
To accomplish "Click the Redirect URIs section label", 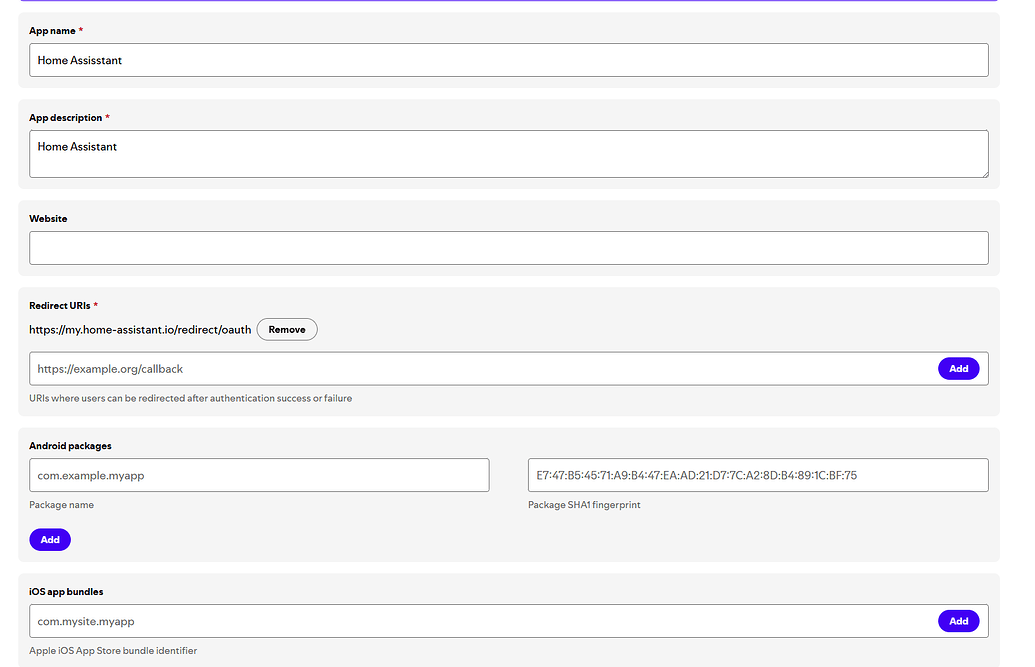I will [58, 306].
